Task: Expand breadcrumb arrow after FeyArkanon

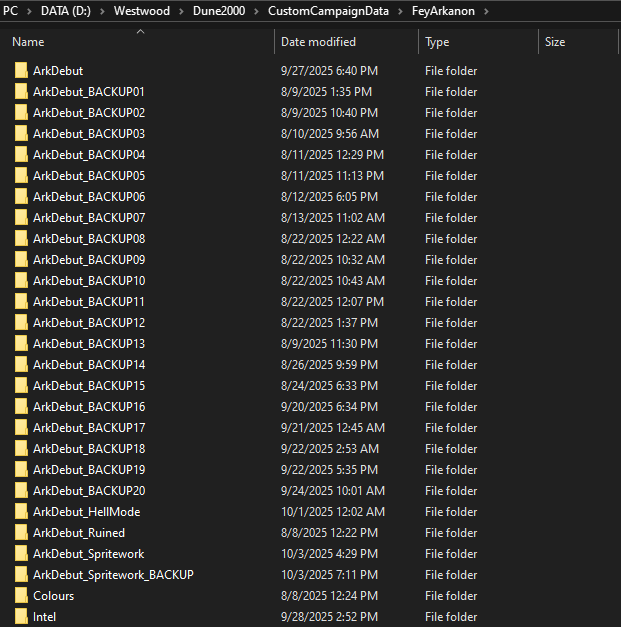Action: point(486,11)
